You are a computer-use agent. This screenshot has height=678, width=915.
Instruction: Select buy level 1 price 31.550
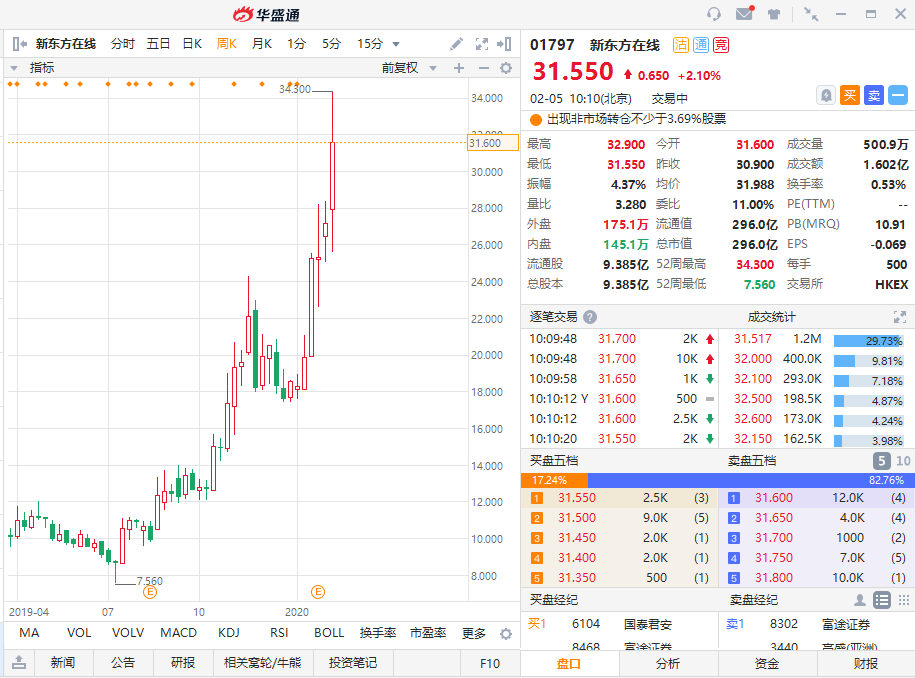click(577, 498)
